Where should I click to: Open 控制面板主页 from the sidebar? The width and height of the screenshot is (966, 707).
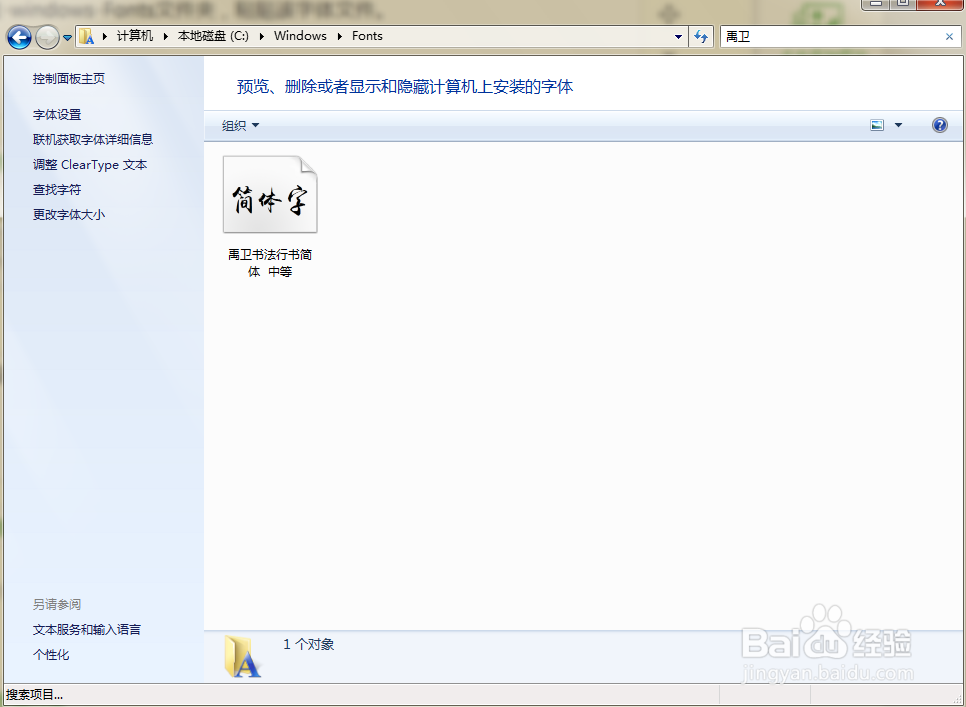(69, 78)
